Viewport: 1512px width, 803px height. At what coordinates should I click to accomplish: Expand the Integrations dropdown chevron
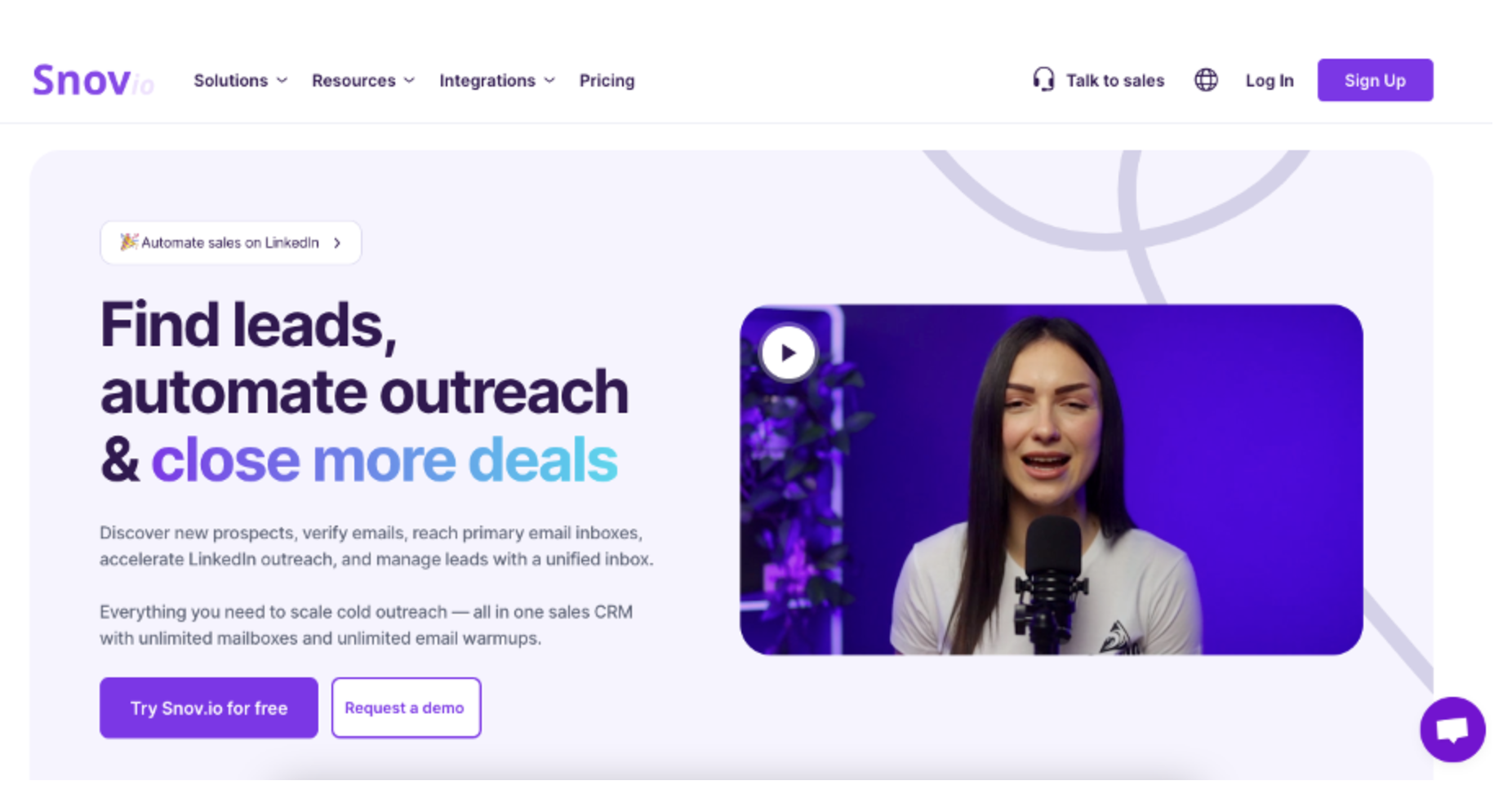point(549,81)
